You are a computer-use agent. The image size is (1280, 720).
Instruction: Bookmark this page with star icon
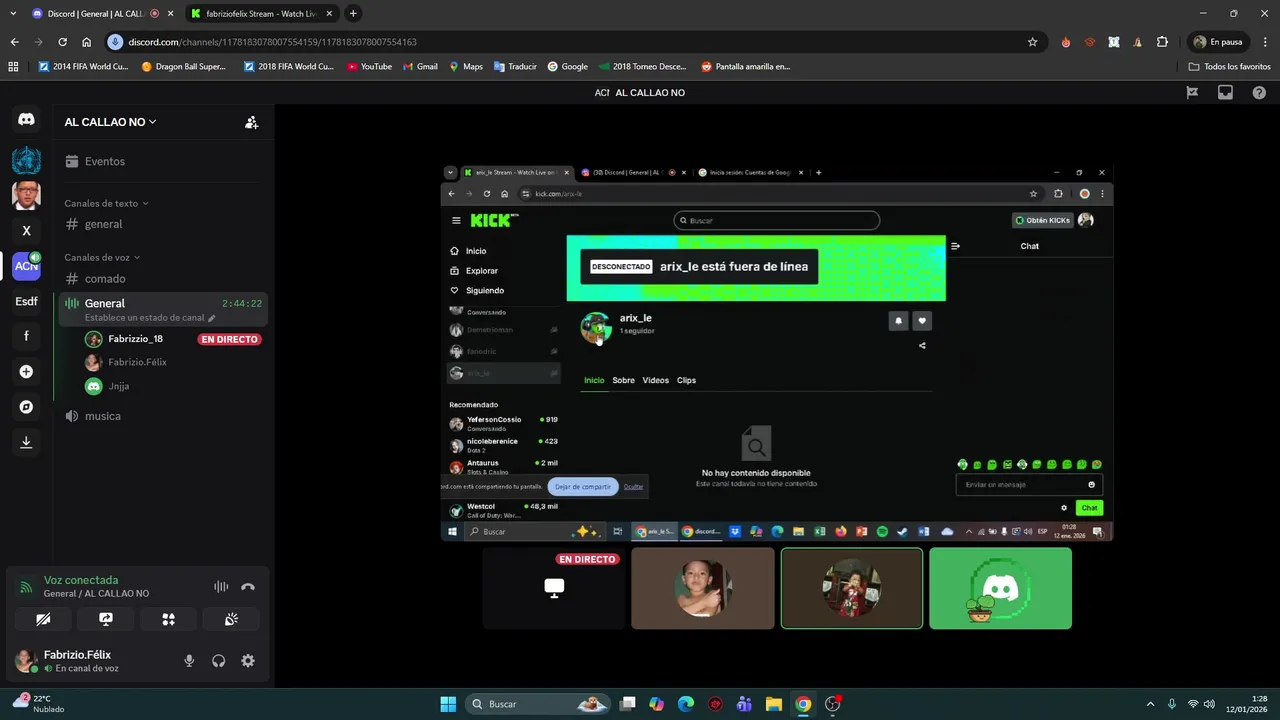1032,42
